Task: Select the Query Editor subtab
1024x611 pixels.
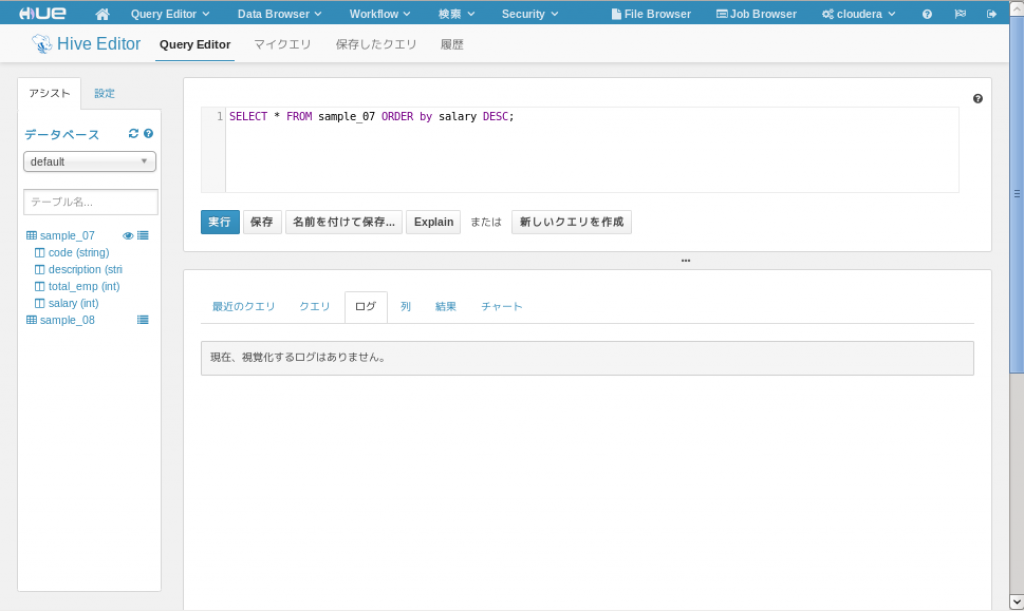Action: (195, 44)
